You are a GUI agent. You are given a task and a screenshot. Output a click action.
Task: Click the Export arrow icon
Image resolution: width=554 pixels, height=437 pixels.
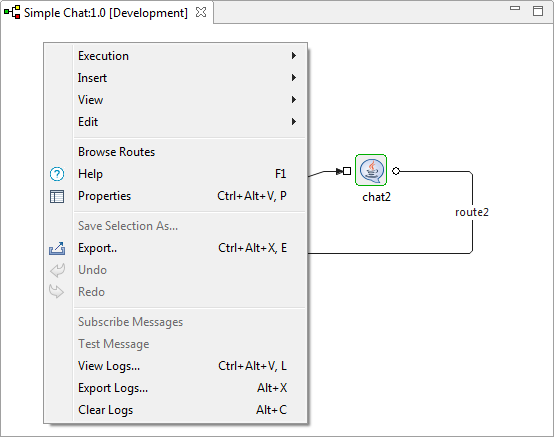57,248
